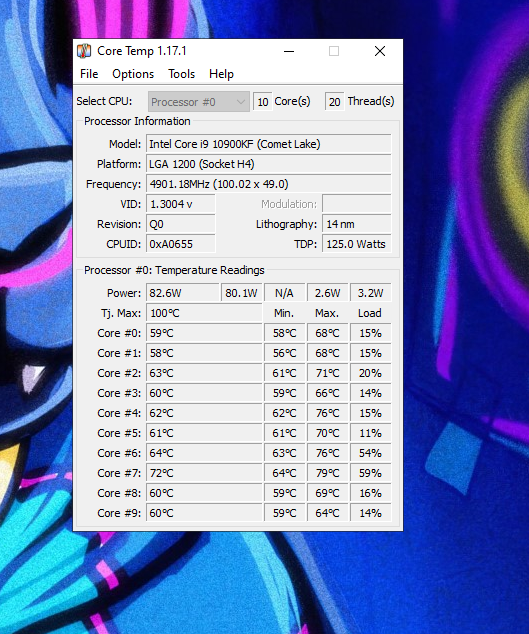
Task: Click the CPUID value 0xA0655
Action: click(x=180, y=244)
